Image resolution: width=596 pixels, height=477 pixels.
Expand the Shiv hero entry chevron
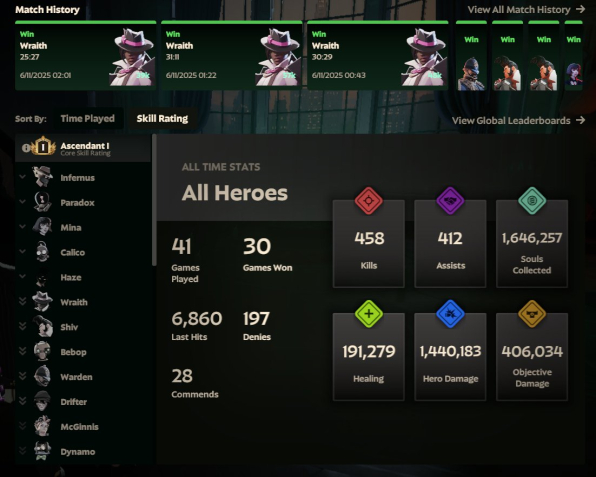point(22,326)
